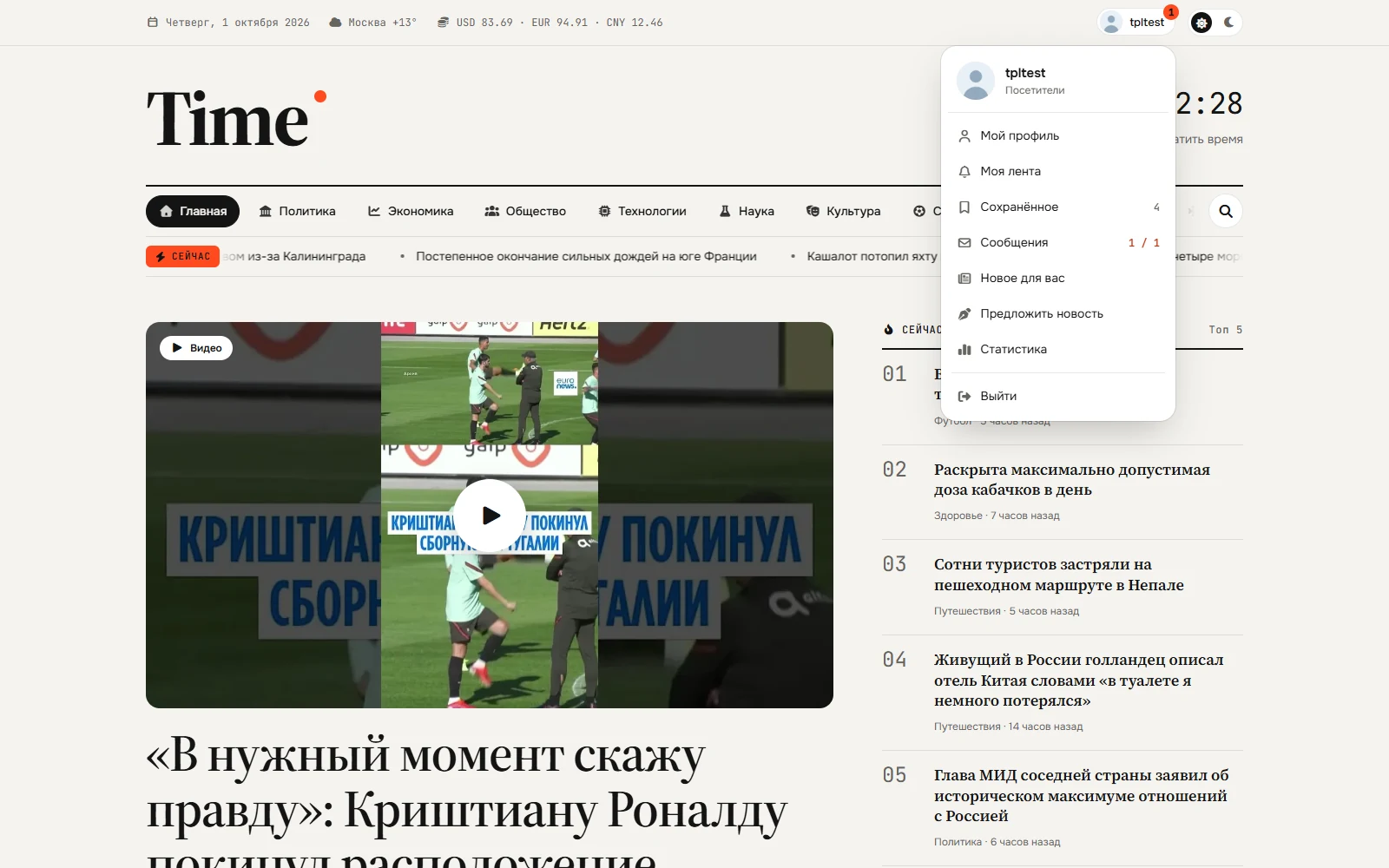The height and width of the screenshot is (868, 1389).
Task: Click the Time site logo
Action: point(235,118)
